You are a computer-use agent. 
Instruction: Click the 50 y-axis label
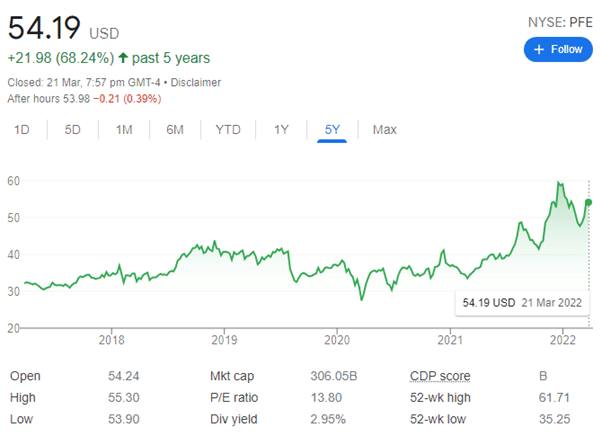[13, 218]
